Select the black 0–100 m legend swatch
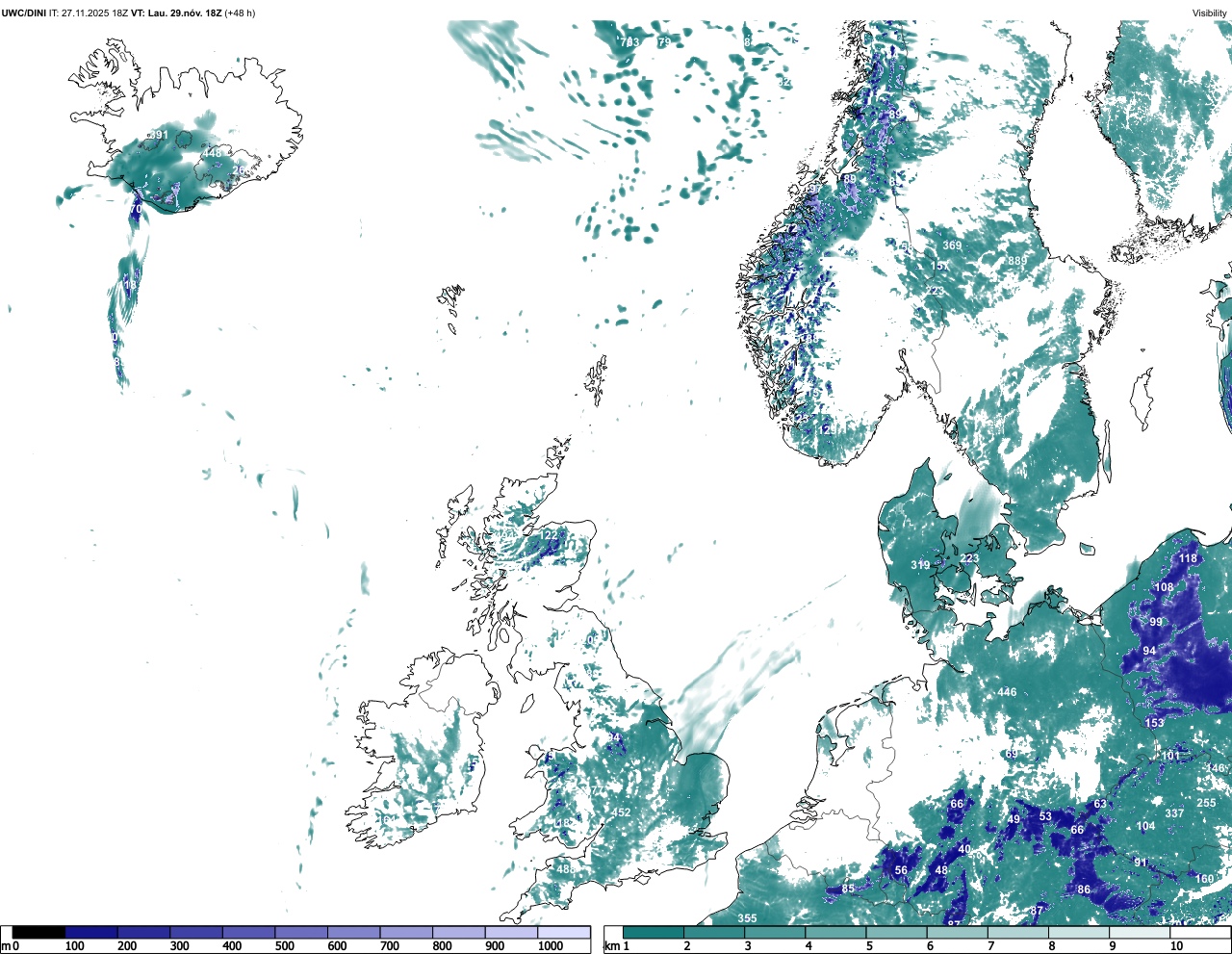Viewport: 1232px width, 954px height. pyautogui.click(x=38, y=932)
